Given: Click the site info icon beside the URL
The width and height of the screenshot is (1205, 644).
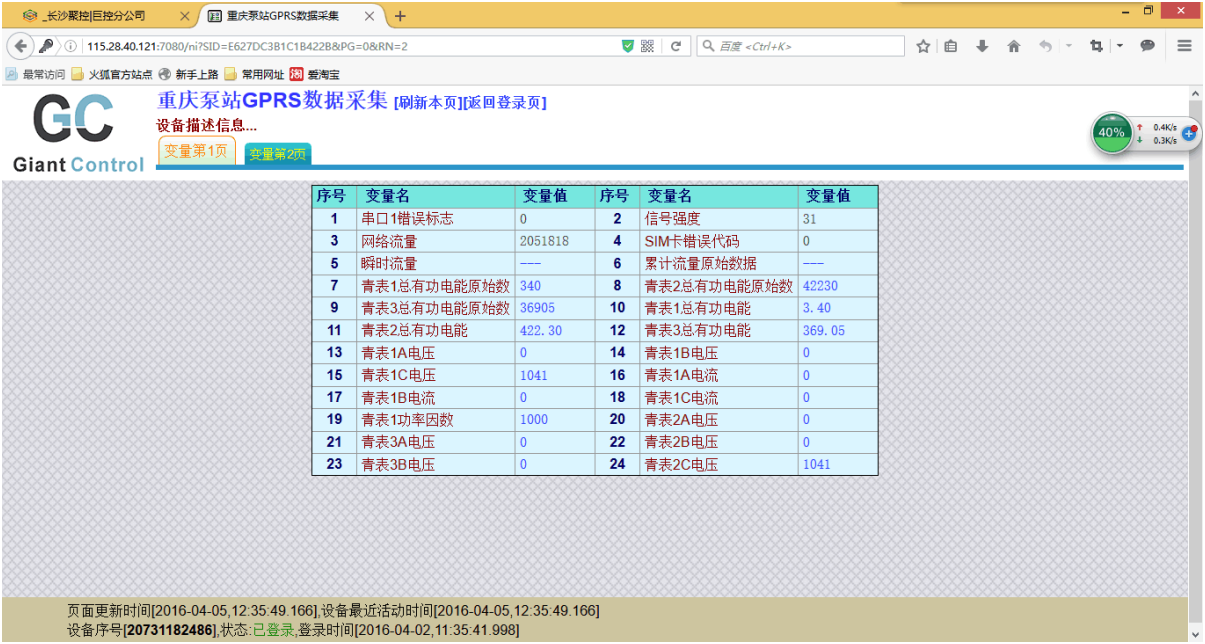Looking at the screenshot, I should (71, 46).
